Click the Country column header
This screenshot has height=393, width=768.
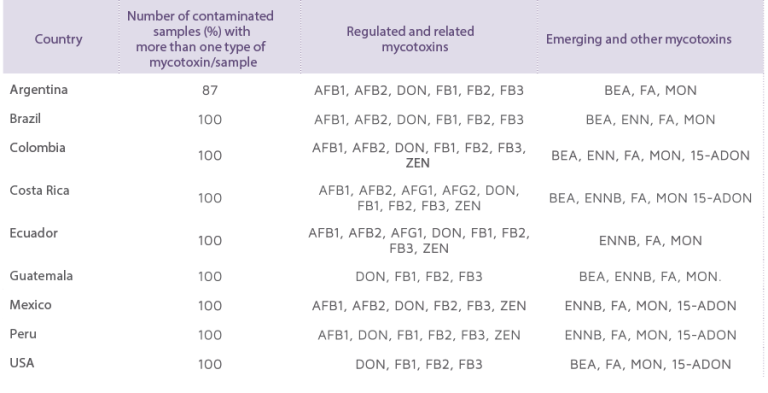click(x=58, y=39)
